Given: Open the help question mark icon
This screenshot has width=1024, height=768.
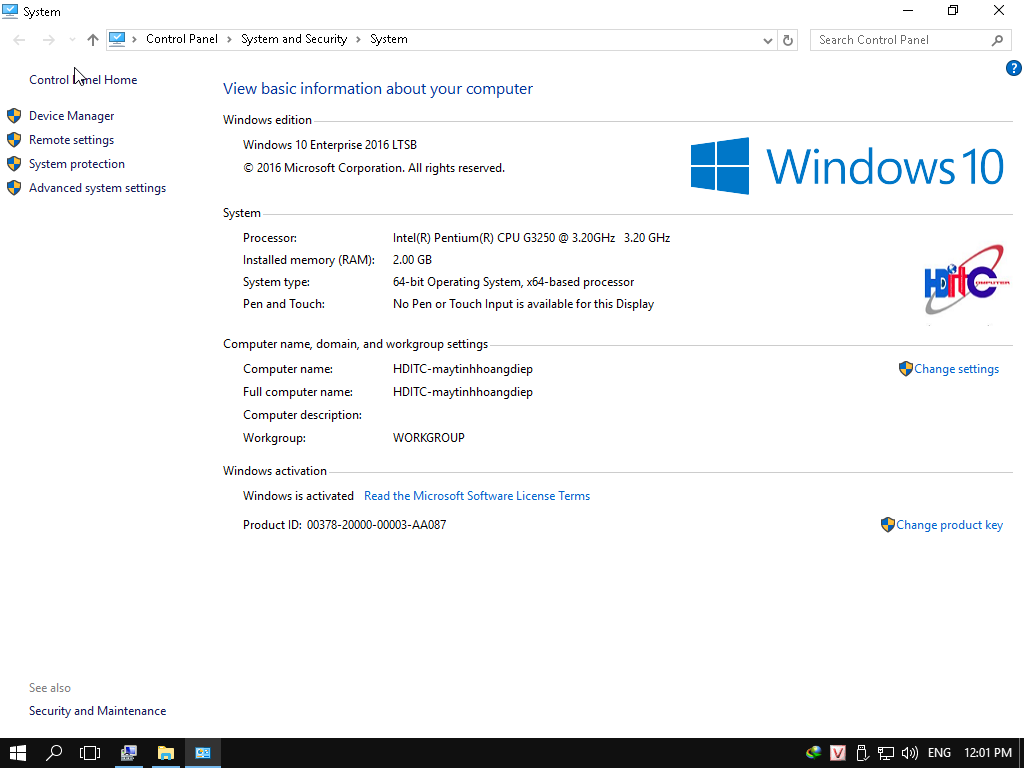Looking at the screenshot, I should pyautogui.click(x=1013, y=68).
